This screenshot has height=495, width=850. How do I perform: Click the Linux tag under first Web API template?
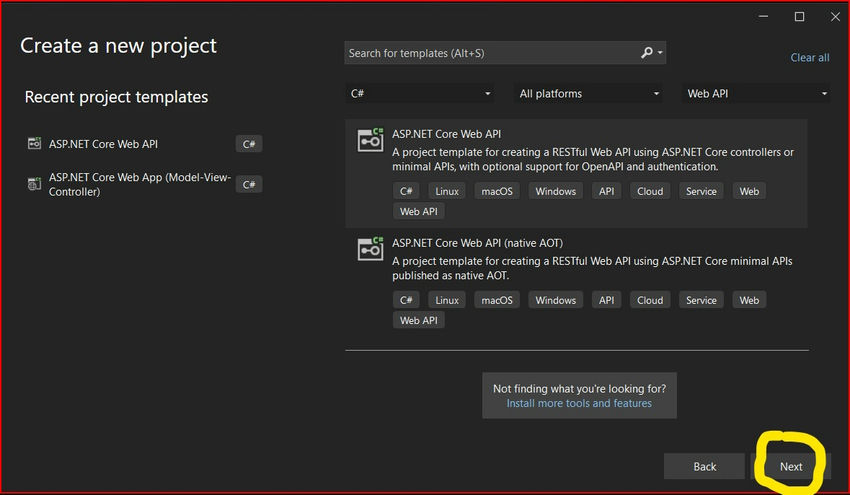[447, 191]
